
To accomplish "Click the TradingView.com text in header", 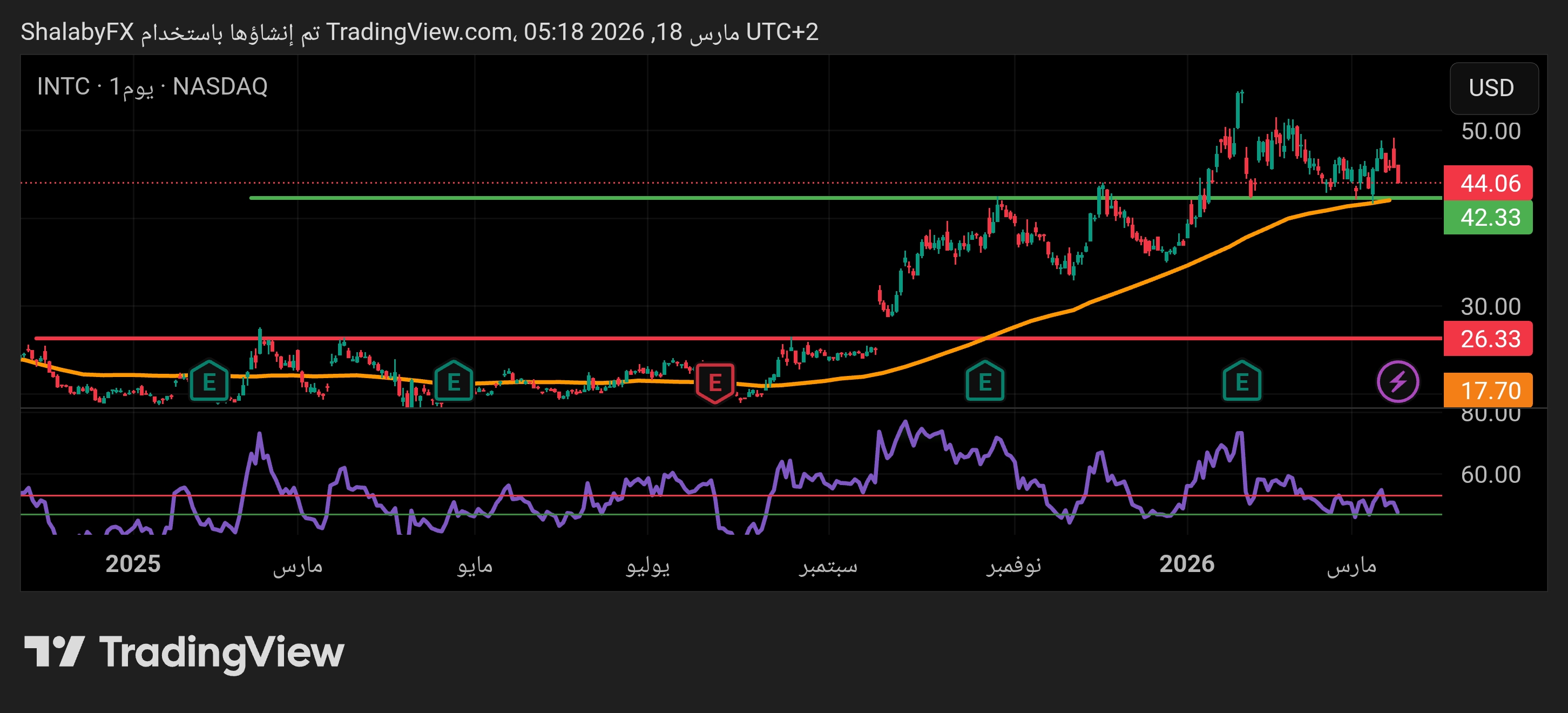I will 419,32.
